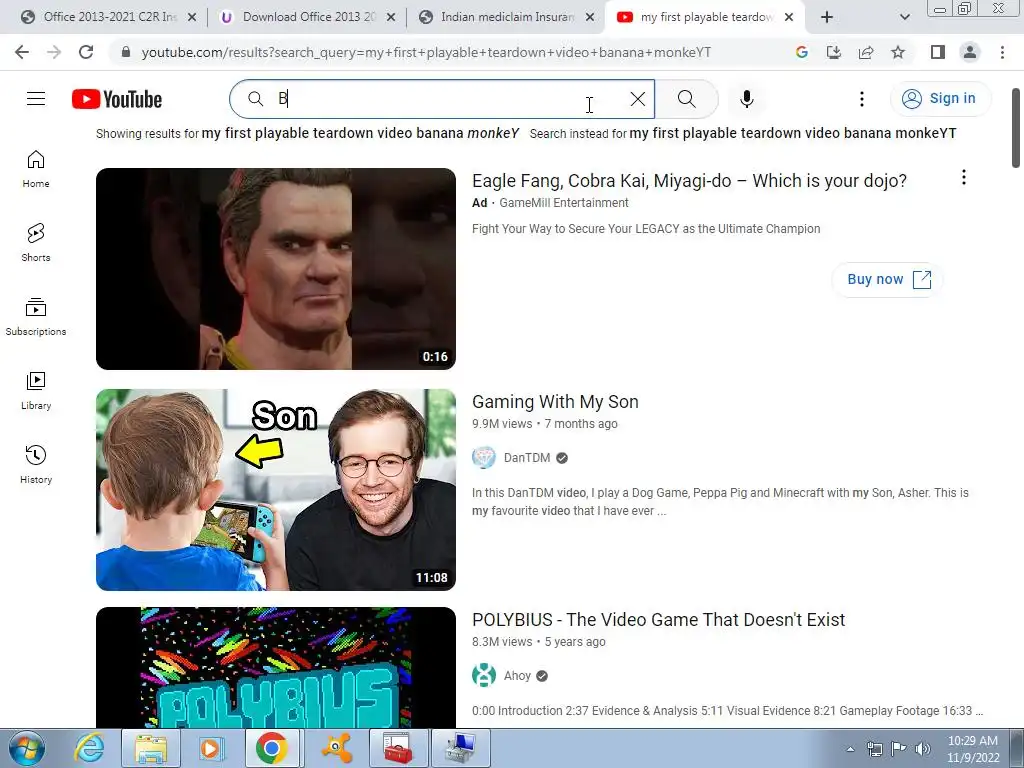The height and width of the screenshot is (768, 1024).
Task: Close the Office 2013-2021 C2R tab
Action: coord(192,17)
